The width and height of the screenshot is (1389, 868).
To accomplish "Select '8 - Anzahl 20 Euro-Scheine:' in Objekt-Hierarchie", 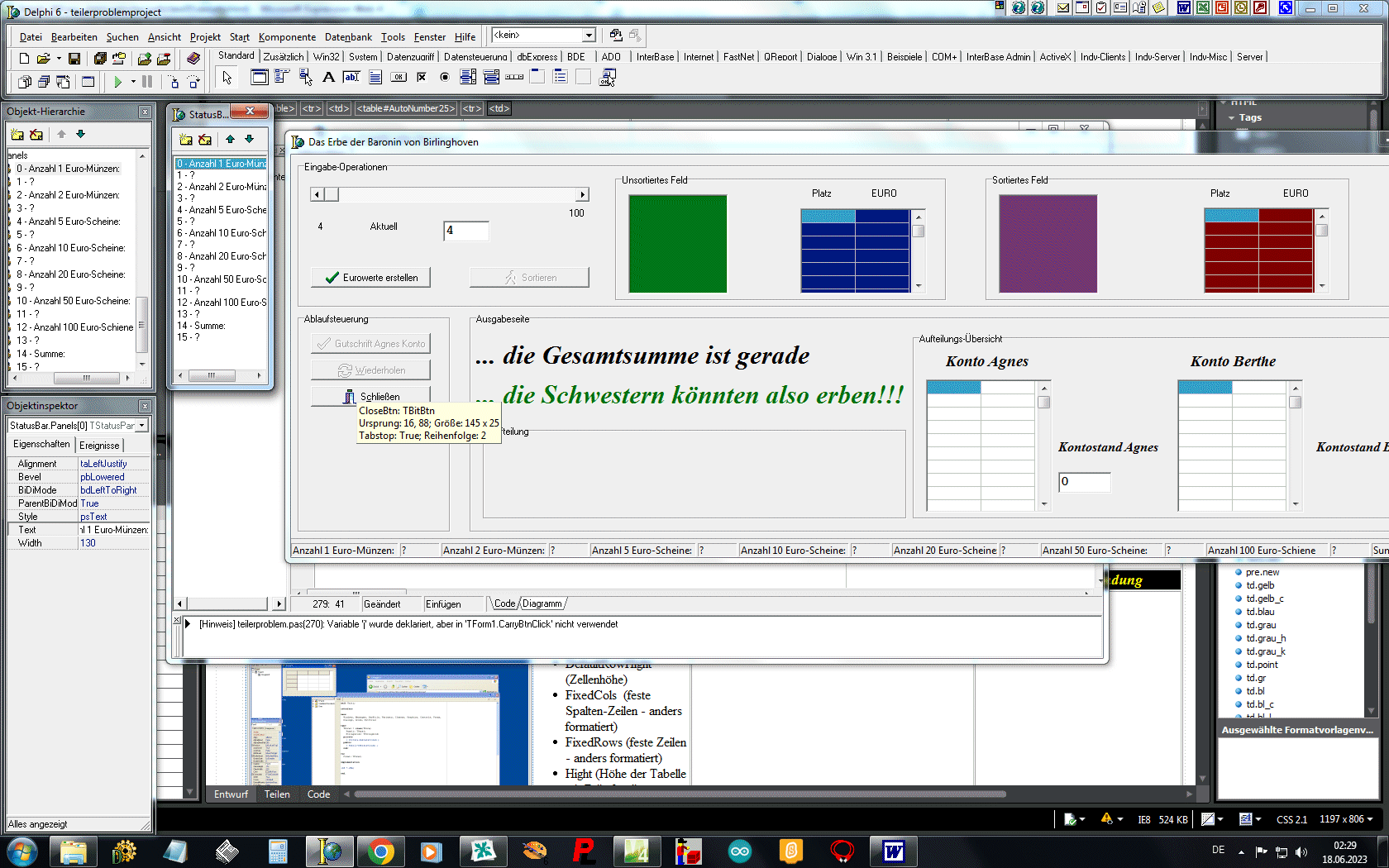I will click(x=71, y=274).
